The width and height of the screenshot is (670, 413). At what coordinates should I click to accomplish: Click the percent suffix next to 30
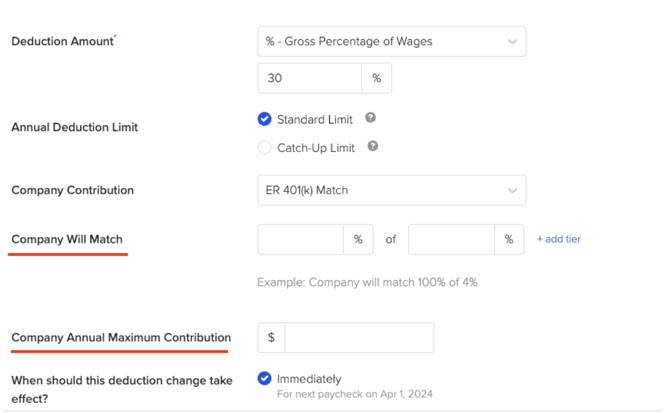point(376,78)
